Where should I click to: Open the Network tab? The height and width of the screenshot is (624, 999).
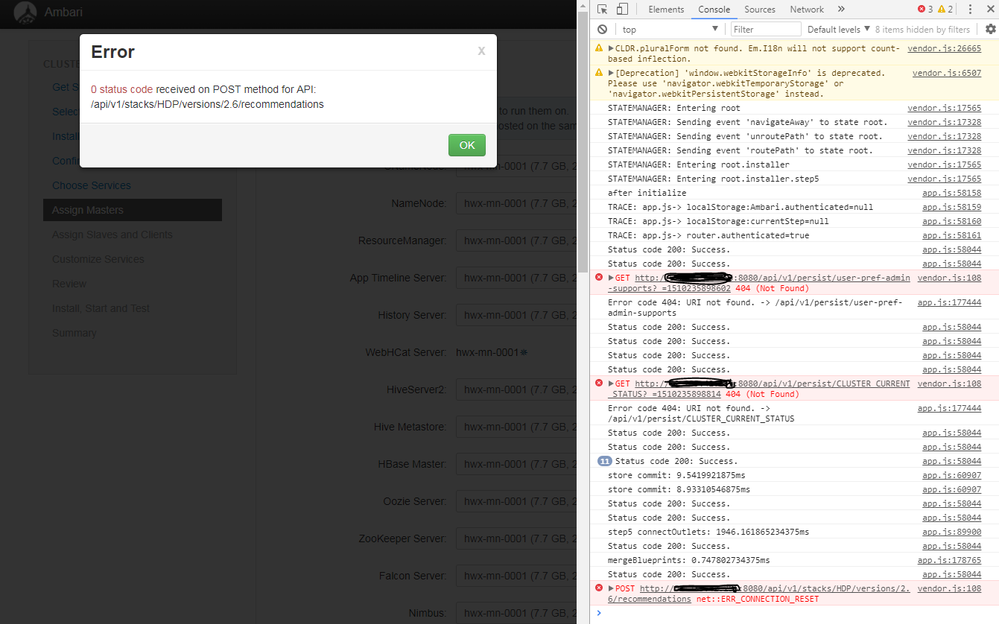807,10
